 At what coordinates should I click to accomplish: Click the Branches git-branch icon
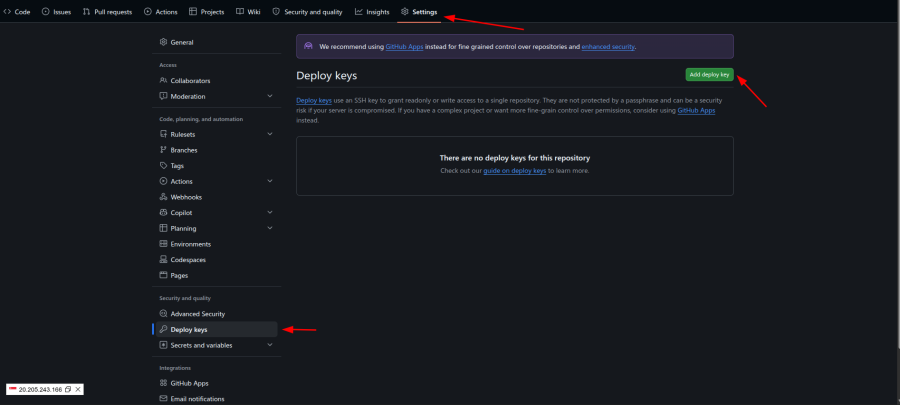163,150
